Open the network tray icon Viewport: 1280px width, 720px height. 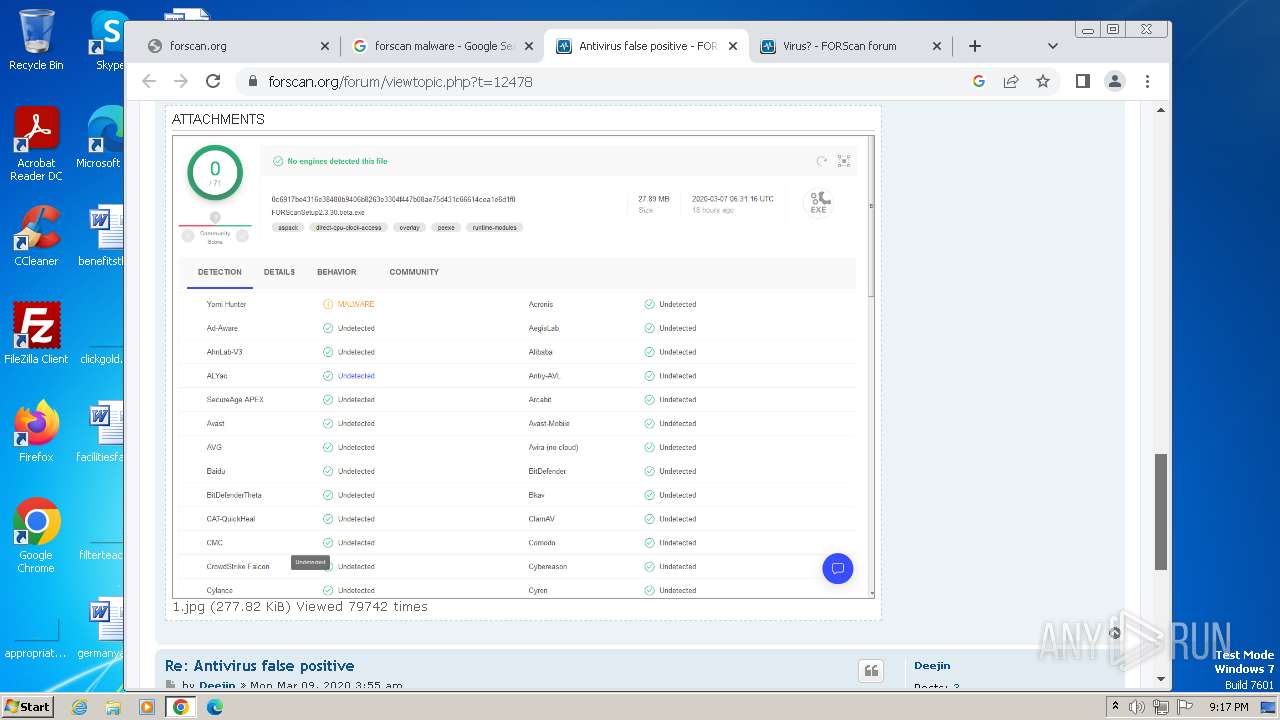click(x=1160, y=707)
